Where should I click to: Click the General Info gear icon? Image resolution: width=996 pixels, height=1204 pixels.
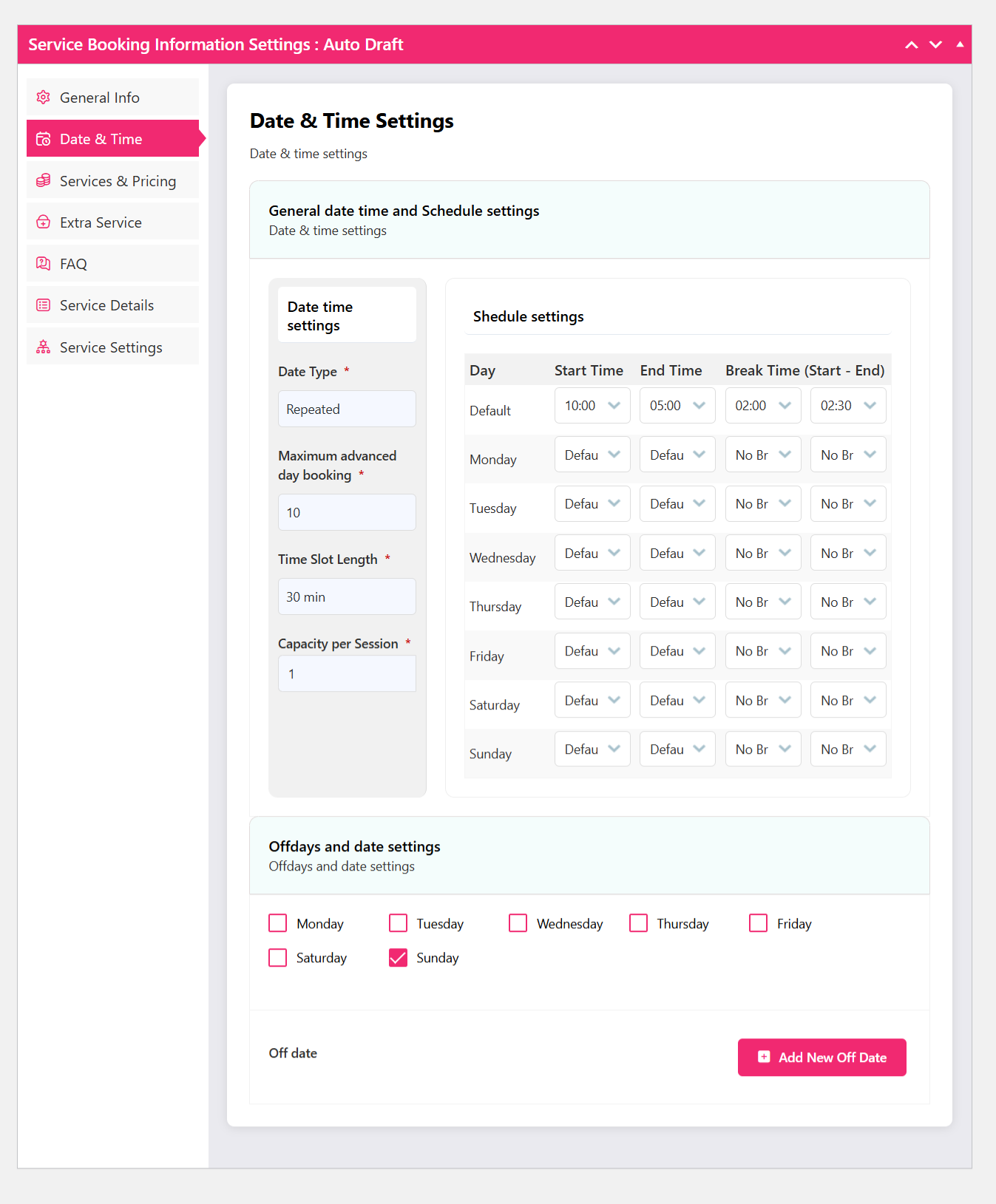tap(44, 98)
